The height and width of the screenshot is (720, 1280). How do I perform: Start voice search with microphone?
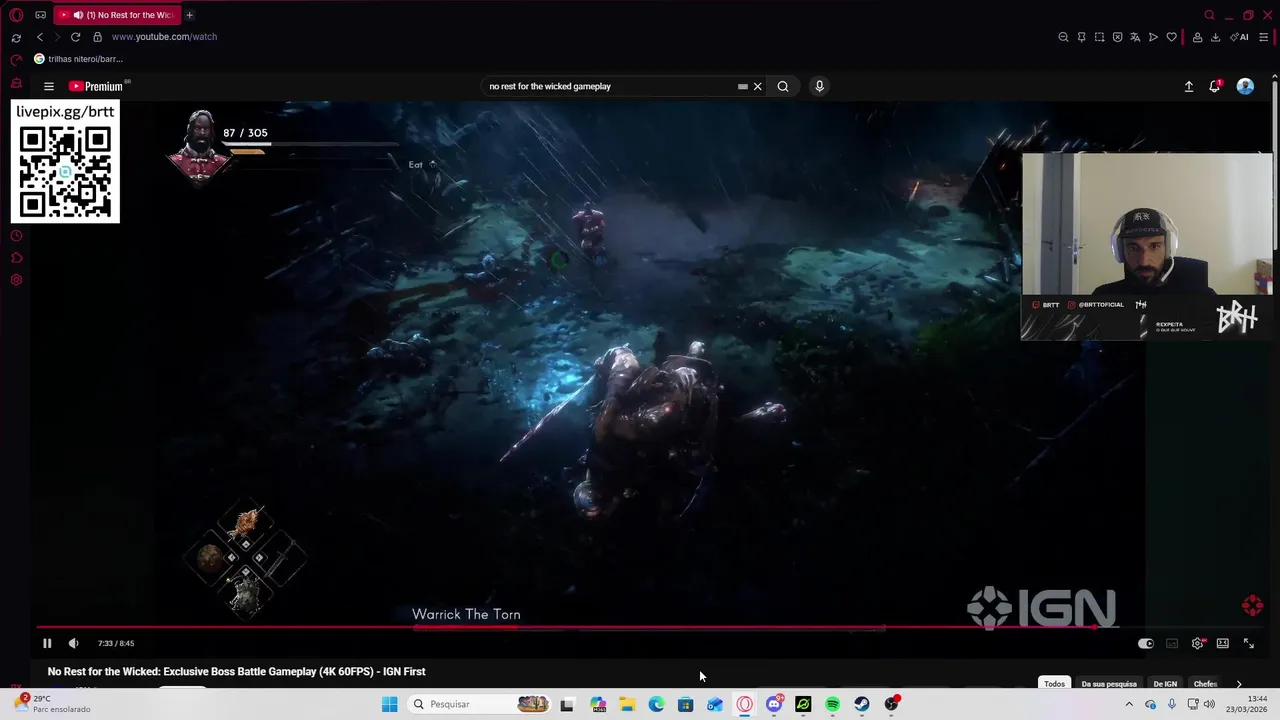tap(819, 86)
